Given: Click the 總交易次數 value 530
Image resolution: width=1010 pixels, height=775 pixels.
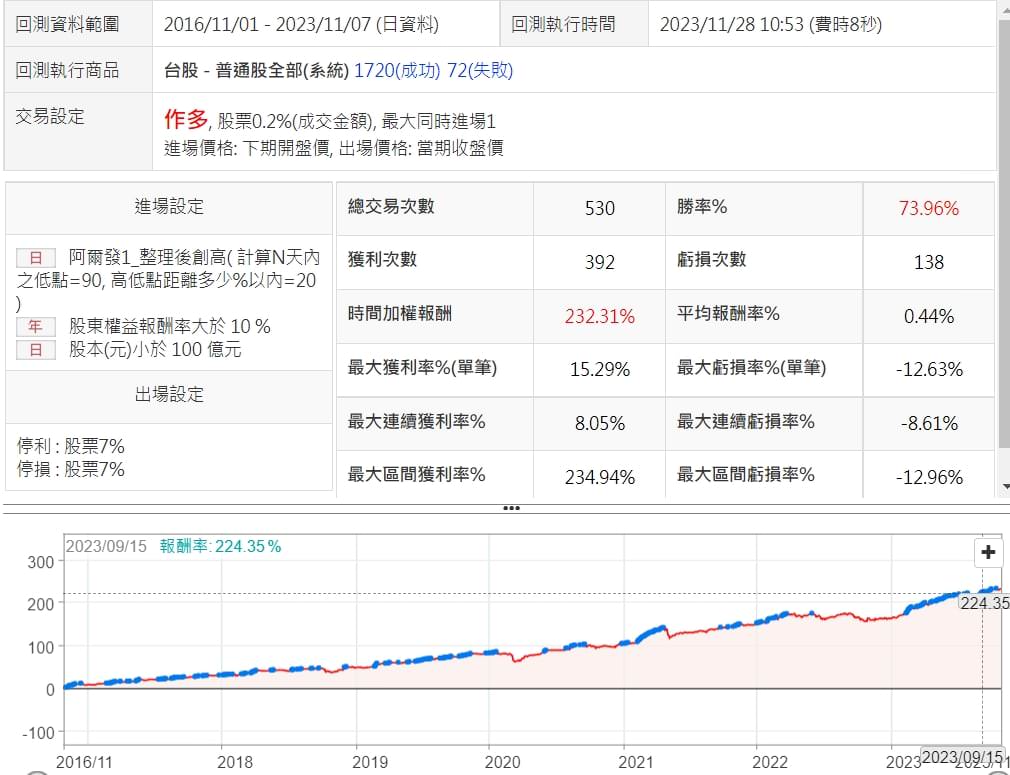Looking at the screenshot, I should (599, 208).
